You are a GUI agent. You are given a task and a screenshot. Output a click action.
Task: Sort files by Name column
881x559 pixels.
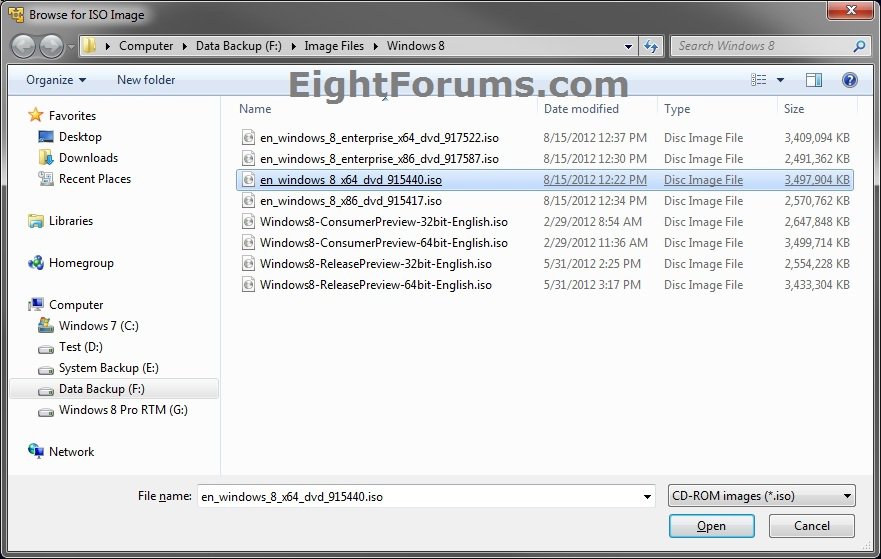click(x=255, y=109)
